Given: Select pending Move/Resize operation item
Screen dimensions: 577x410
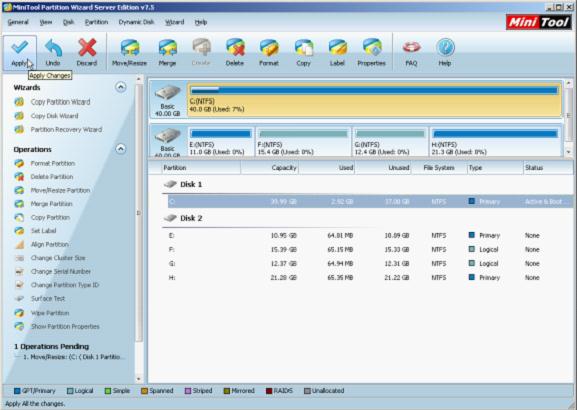Looking at the screenshot, I should (x=74, y=357).
